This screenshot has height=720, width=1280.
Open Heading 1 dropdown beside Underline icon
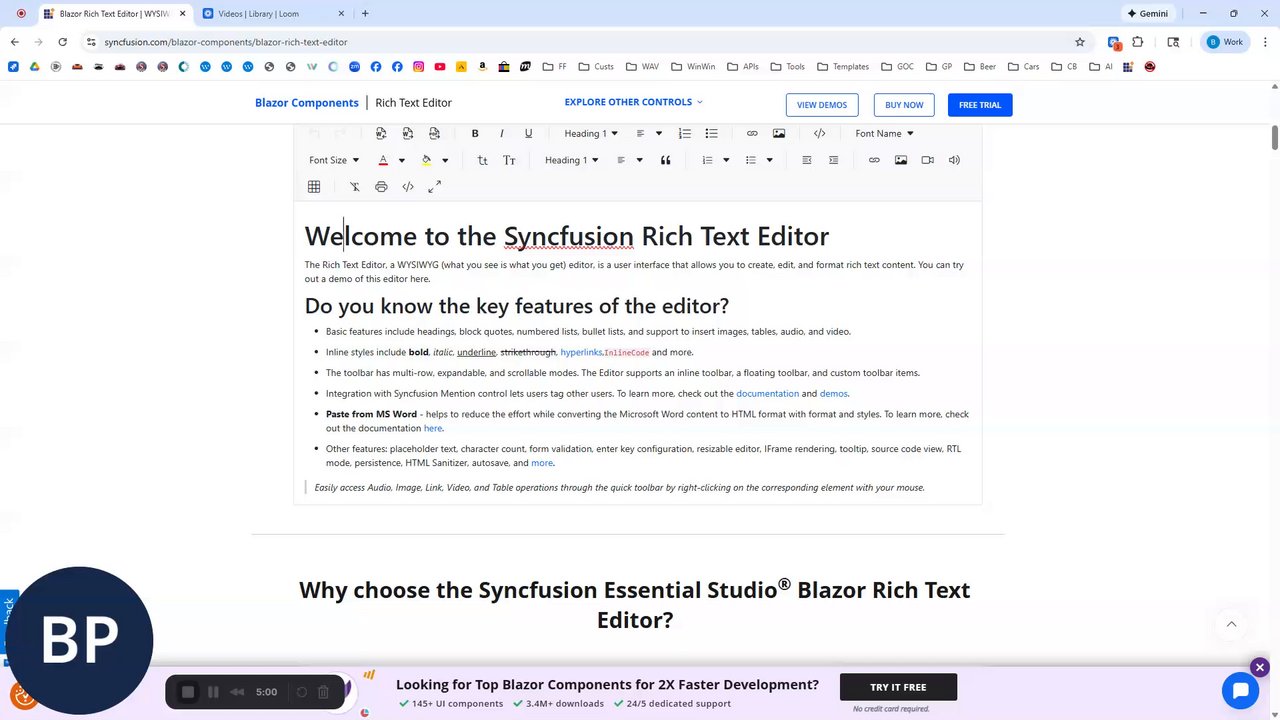click(590, 133)
